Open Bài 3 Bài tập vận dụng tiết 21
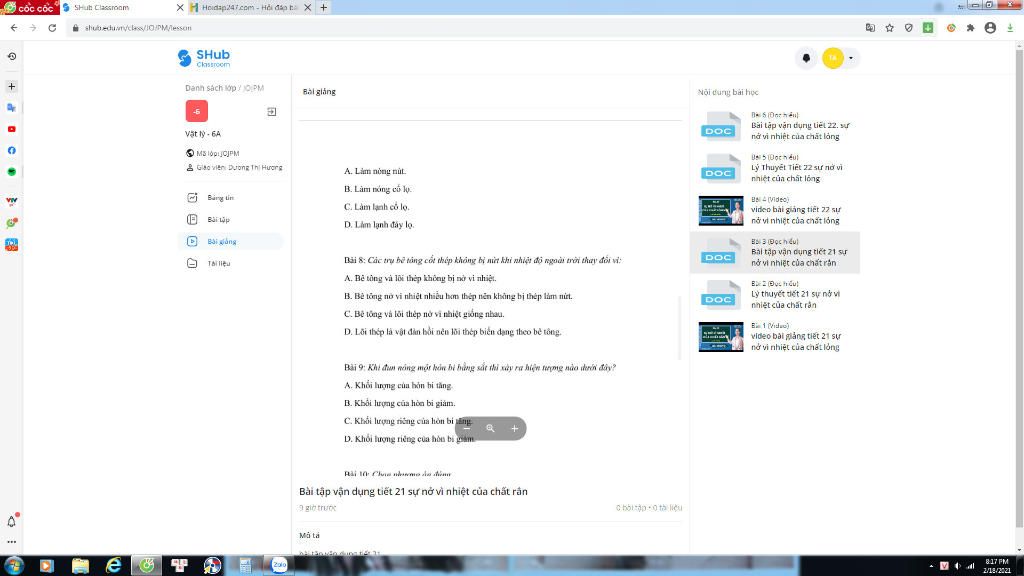Image resolution: width=1024 pixels, height=576 pixels. coord(775,252)
